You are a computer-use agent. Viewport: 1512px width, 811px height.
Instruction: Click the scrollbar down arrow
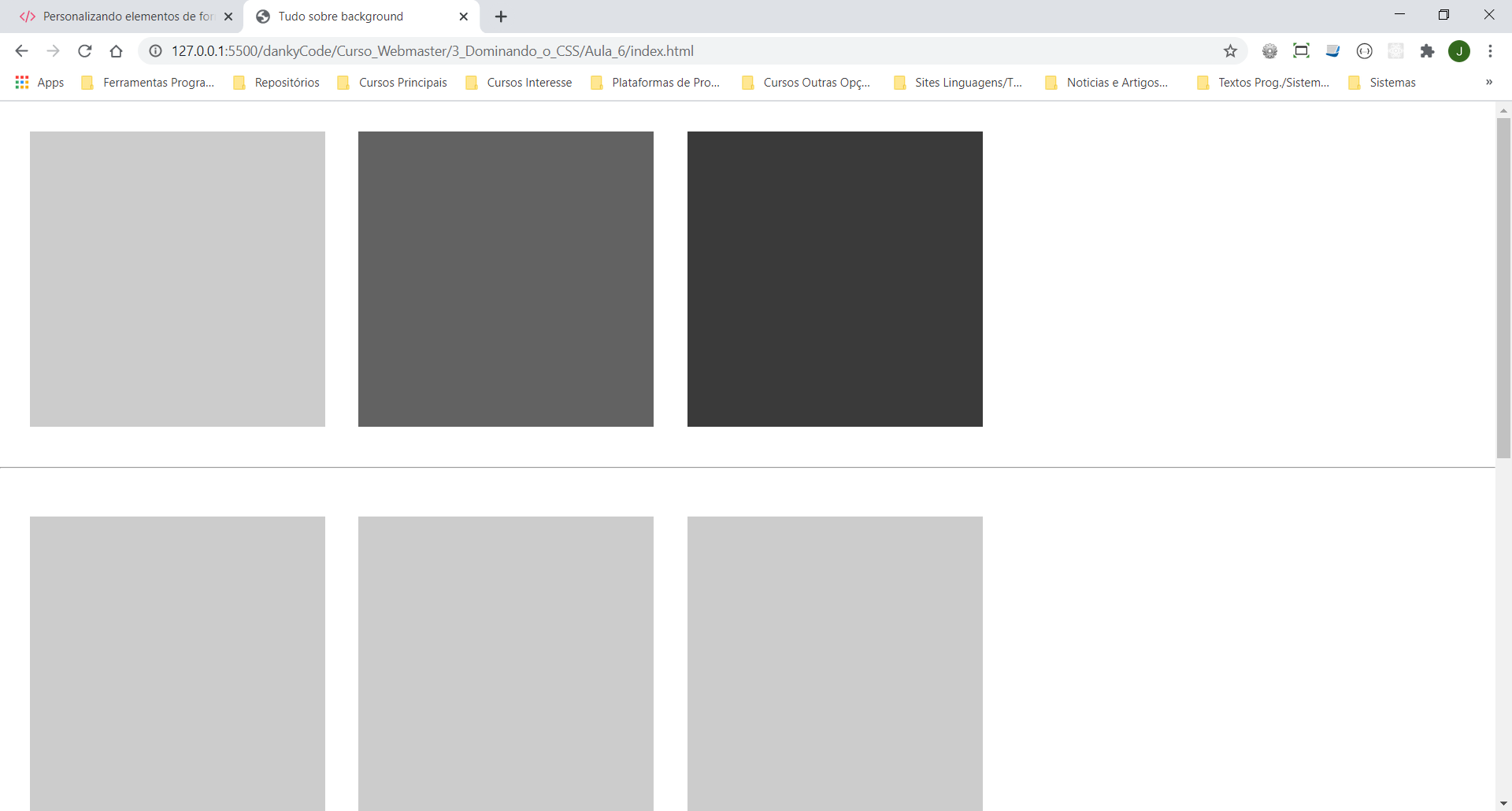[1503, 803]
